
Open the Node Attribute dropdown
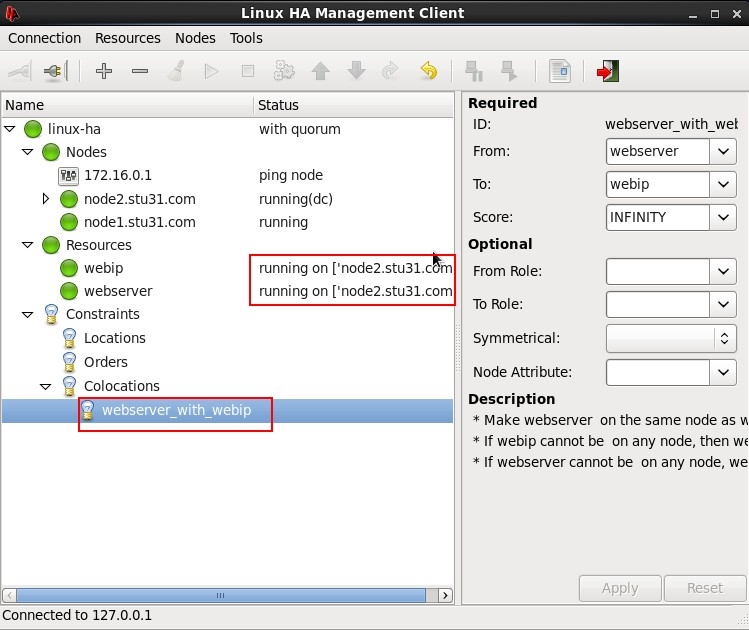[723, 372]
